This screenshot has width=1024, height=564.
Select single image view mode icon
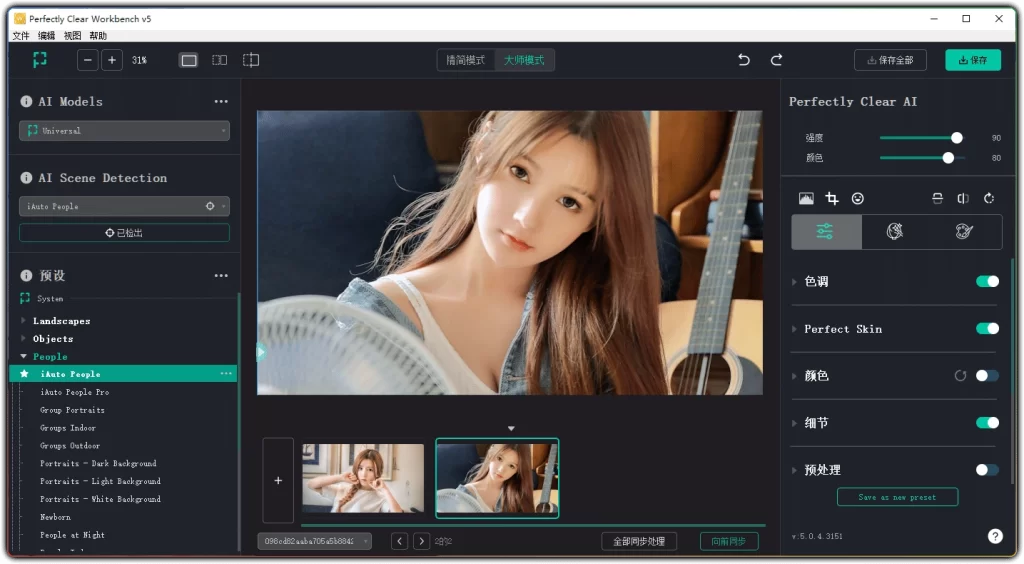tap(189, 60)
